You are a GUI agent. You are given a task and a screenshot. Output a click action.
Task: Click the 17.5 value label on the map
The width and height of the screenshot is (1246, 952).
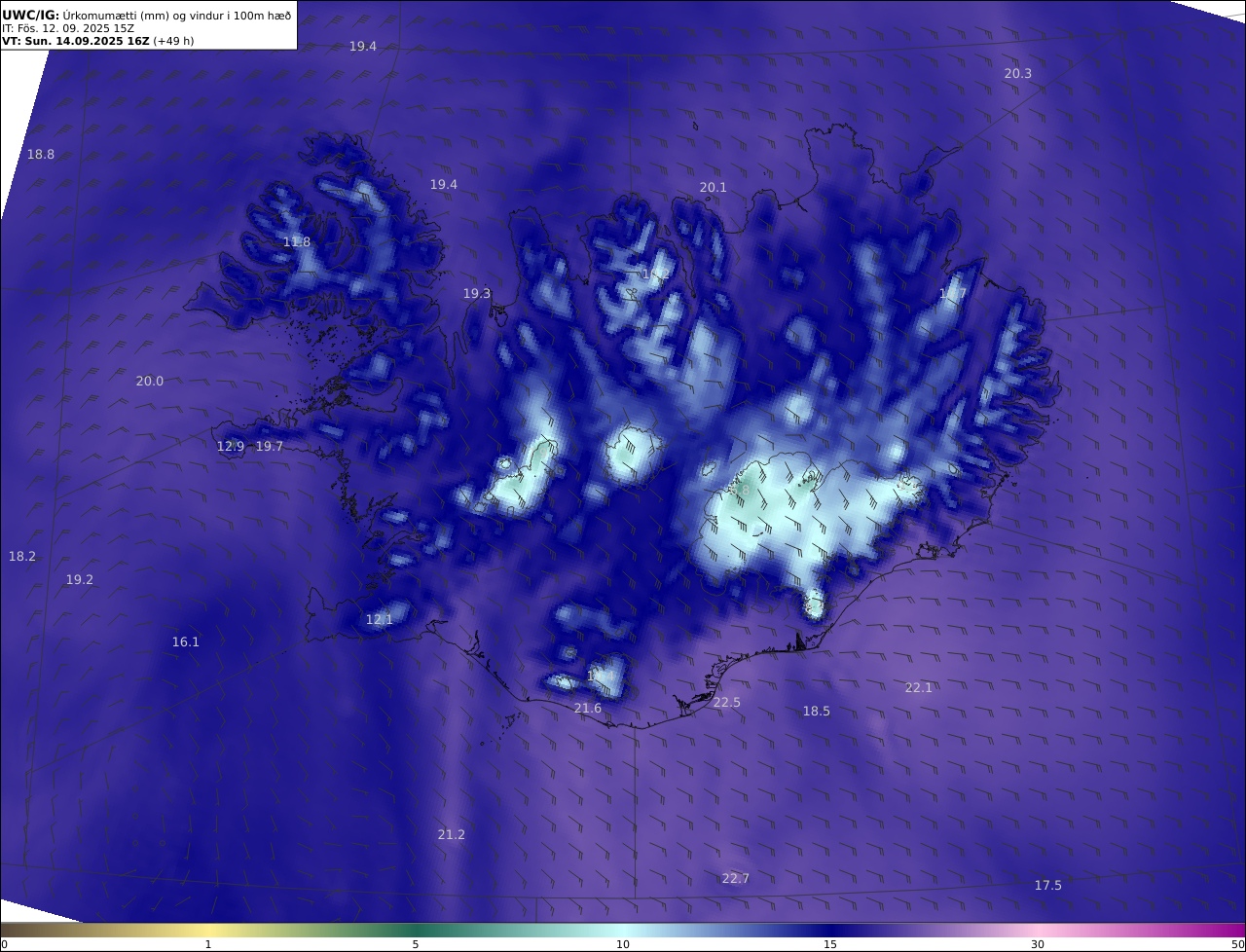click(x=1047, y=885)
